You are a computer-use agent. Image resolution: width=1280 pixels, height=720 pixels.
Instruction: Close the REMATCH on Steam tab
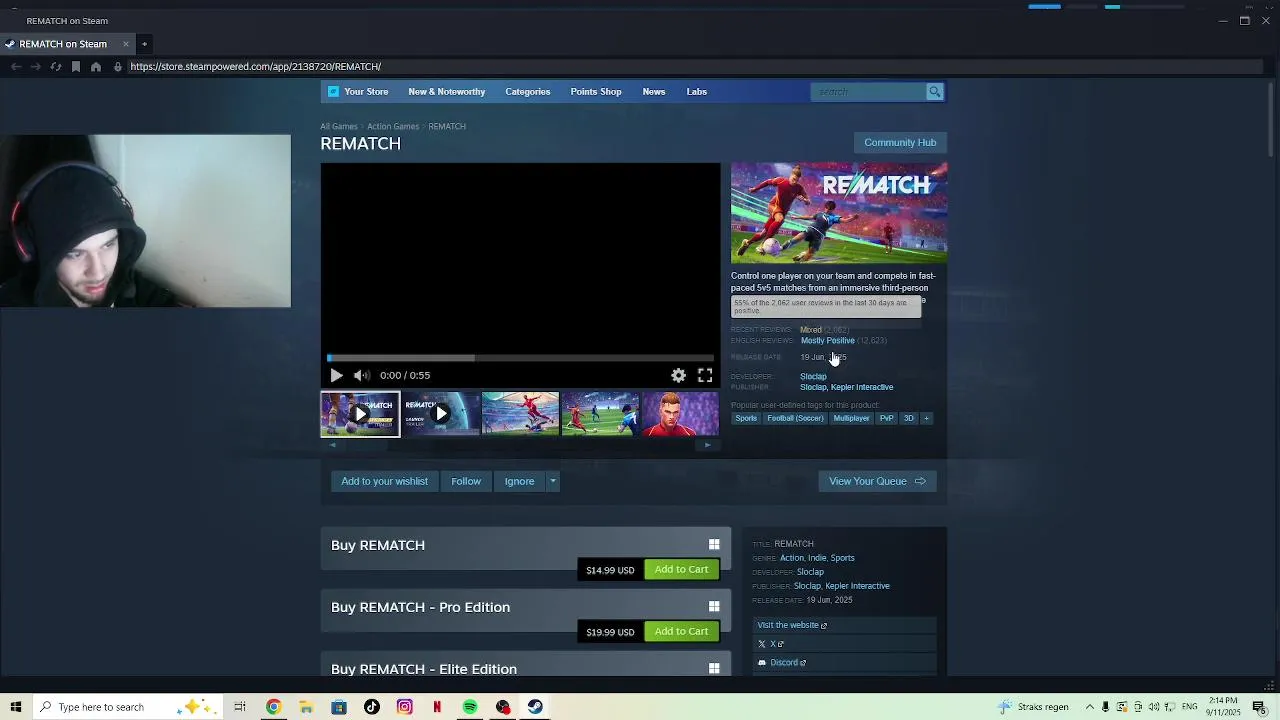126,44
